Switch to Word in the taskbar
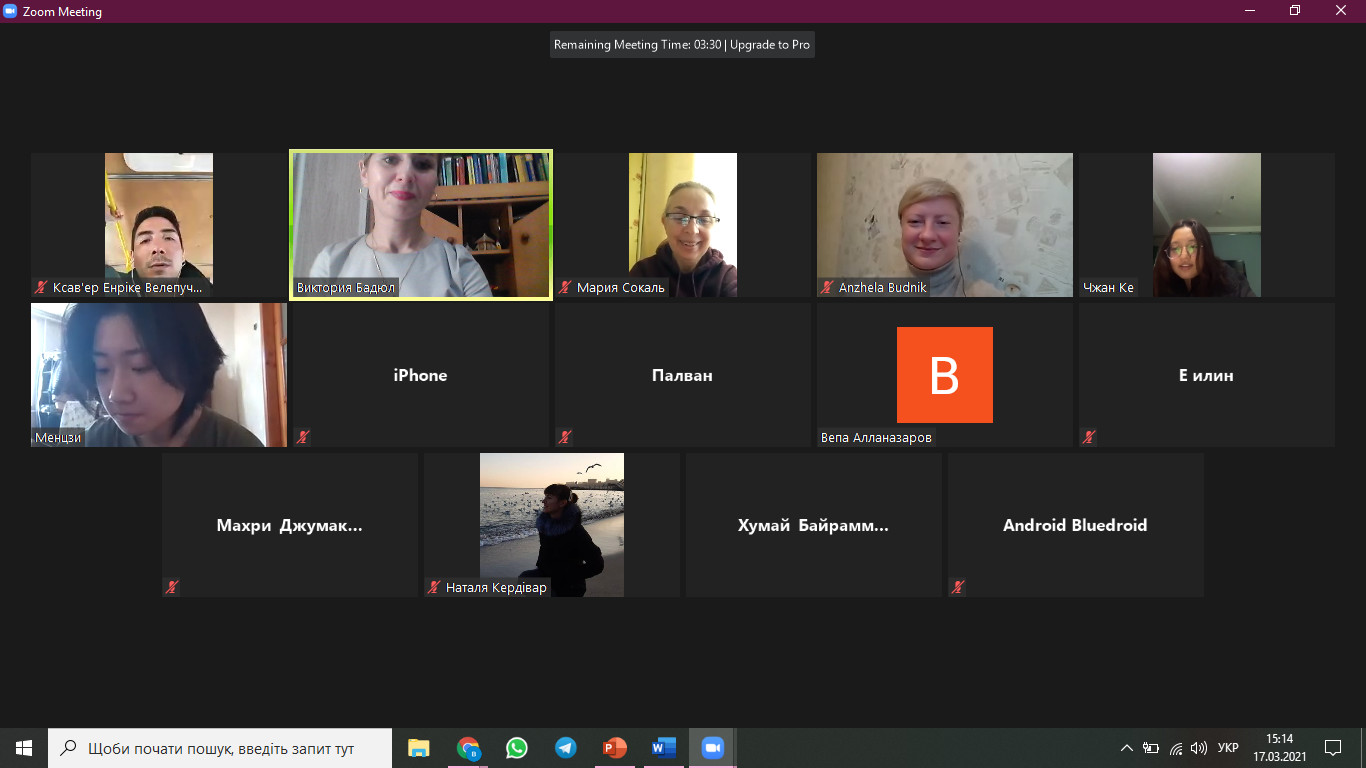 click(663, 748)
